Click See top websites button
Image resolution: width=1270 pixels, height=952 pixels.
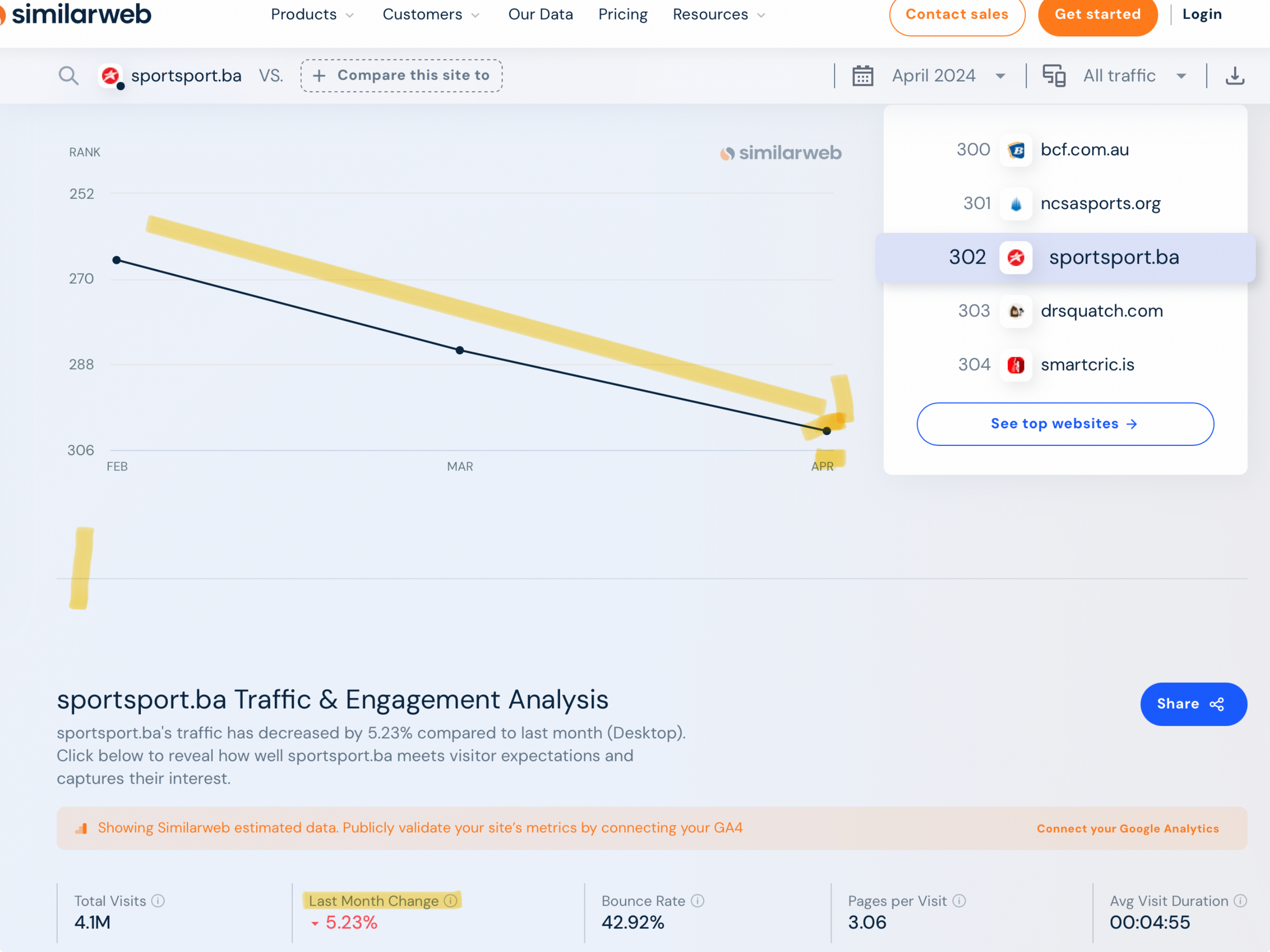point(1065,424)
